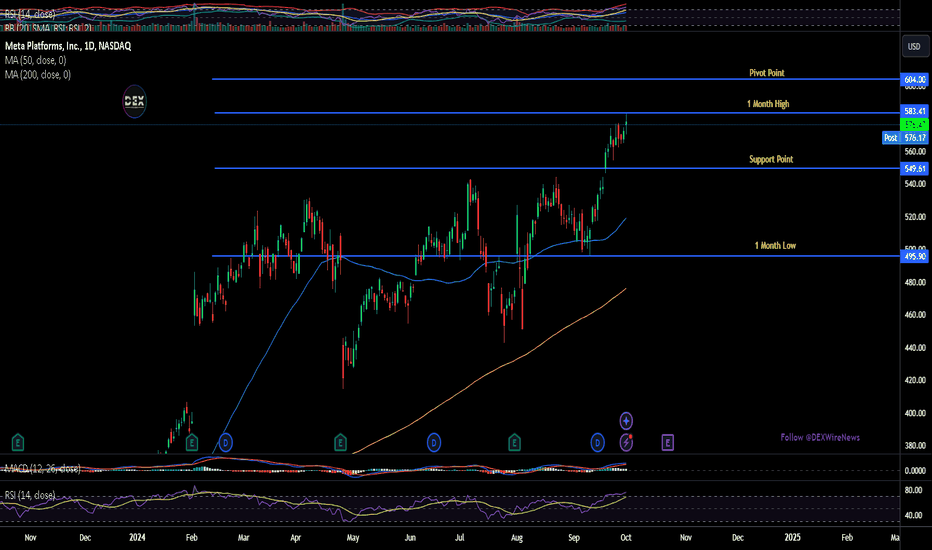
Task: Select the MA (200, close, 0) indicator legend
Action: click(37, 74)
